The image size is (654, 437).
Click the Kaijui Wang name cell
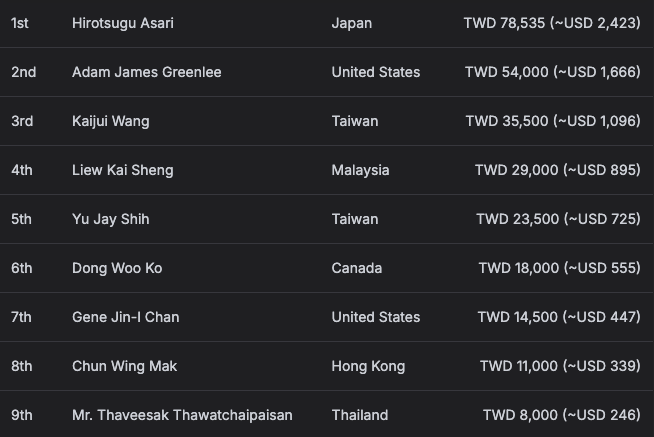pos(111,121)
